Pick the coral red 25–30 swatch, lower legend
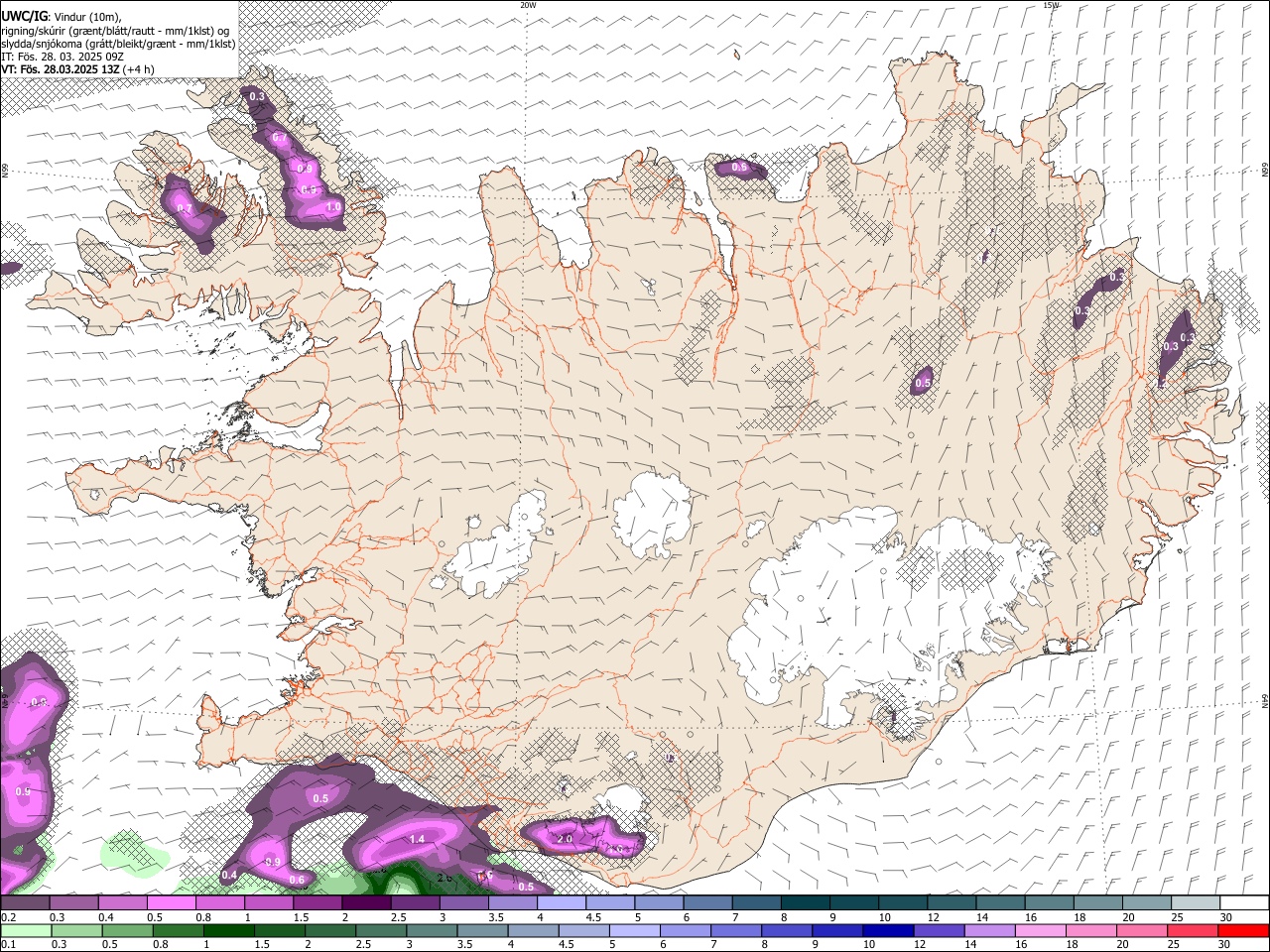This screenshot has height=952, width=1270. pyautogui.click(x=1194, y=930)
